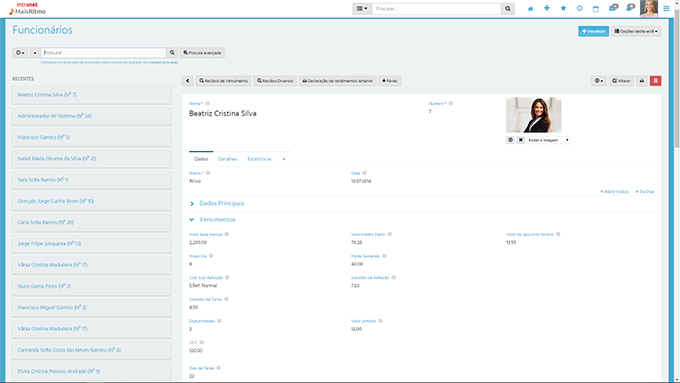Screen dimensions: 680x383
Task: Select the Dados tab
Action: pyautogui.click(x=201, y=159)
